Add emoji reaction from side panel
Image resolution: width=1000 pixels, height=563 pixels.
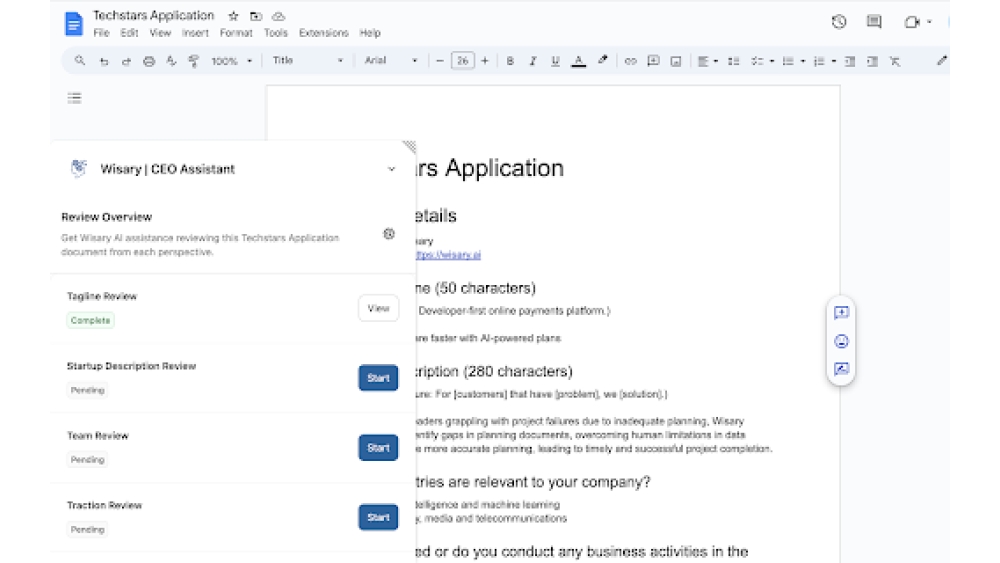[841, 341]
